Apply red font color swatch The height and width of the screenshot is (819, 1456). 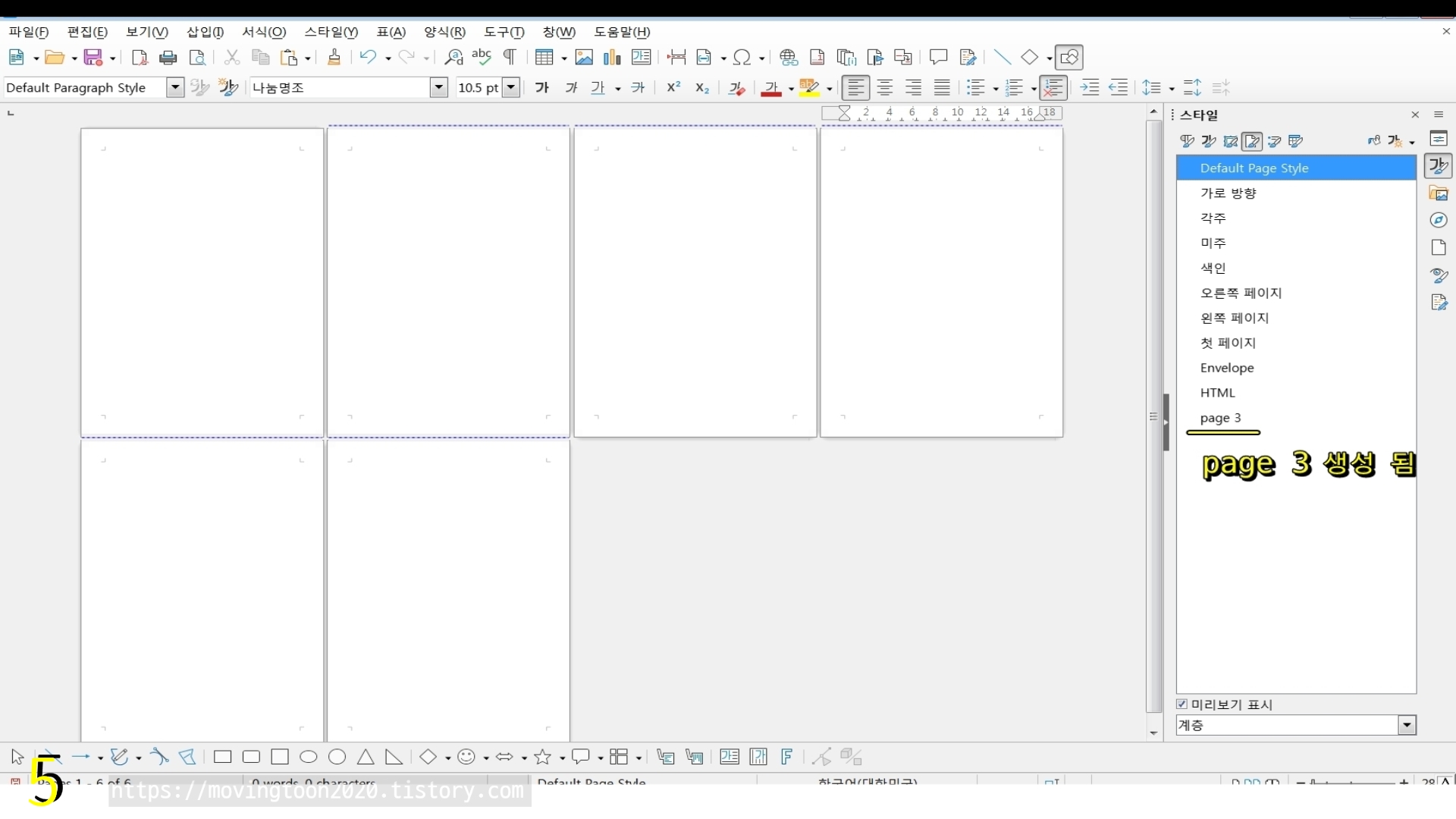pyautogui.click(x=771, y=88)
